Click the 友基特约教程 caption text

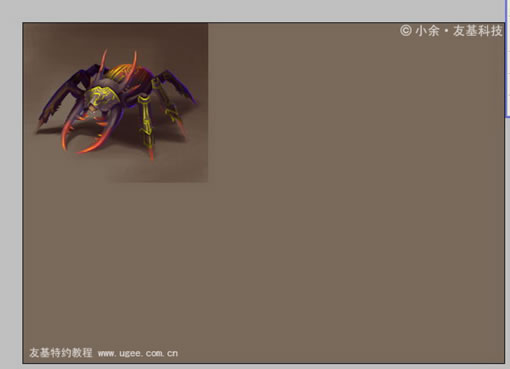[60, 353]
